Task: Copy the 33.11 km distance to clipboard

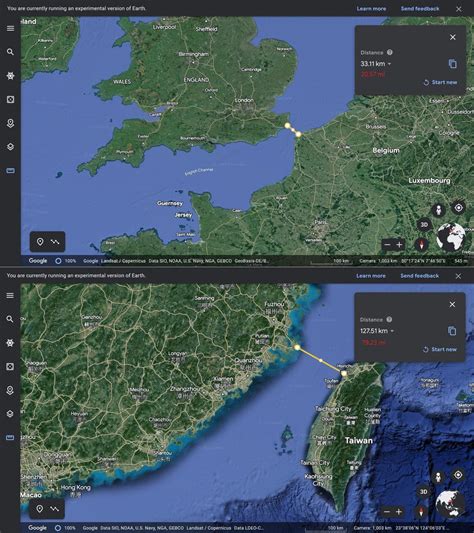Action: click(x=453, y=64)
